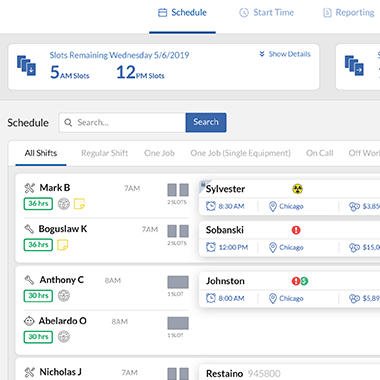The height and width of the screenshot is (380, 380).
Task: Click the red alert icon on Sobanski
Action: click(x=296, y=230)
